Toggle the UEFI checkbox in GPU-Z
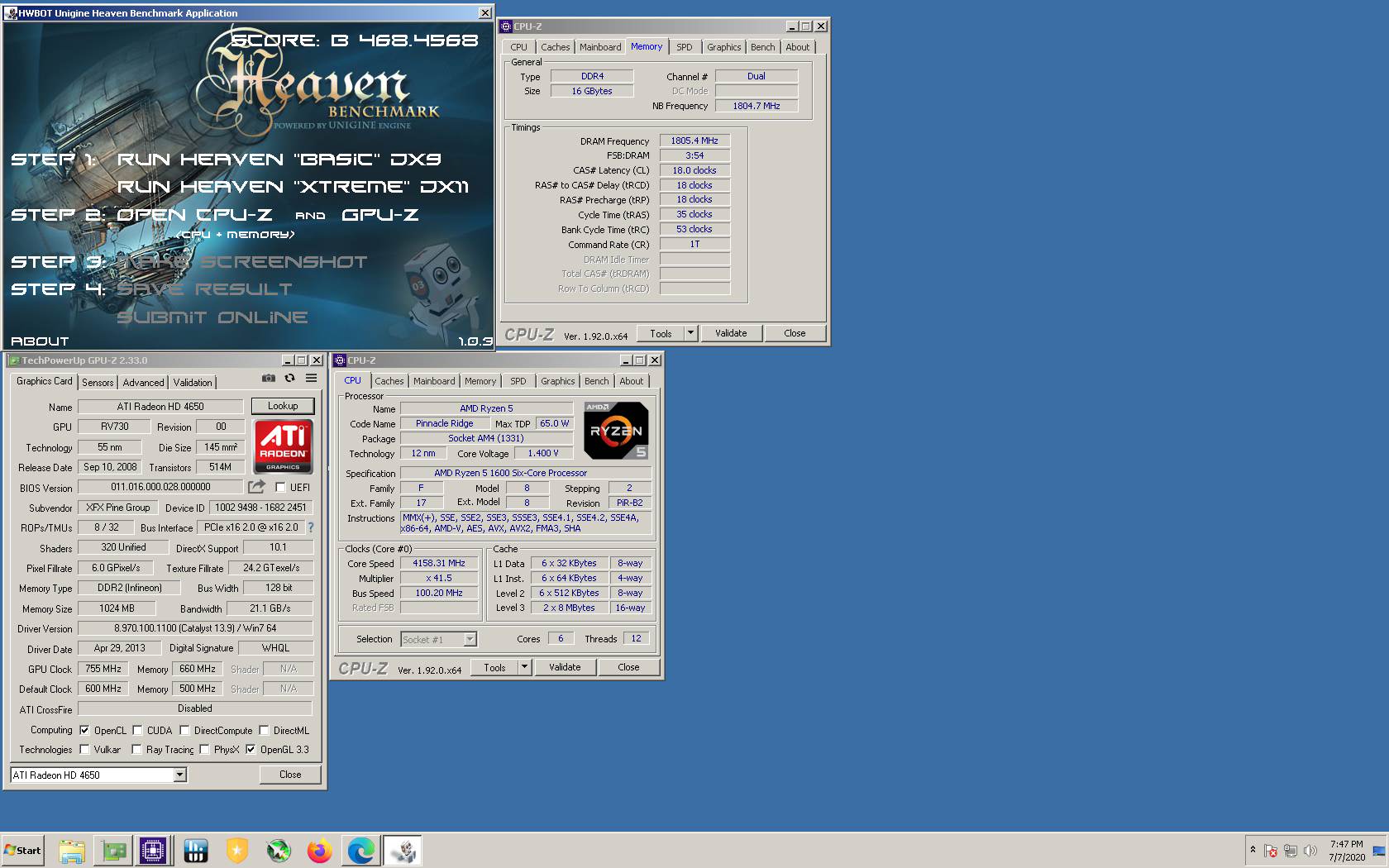The height and width of the screenshot is (868, 1389). click(280, 488)
